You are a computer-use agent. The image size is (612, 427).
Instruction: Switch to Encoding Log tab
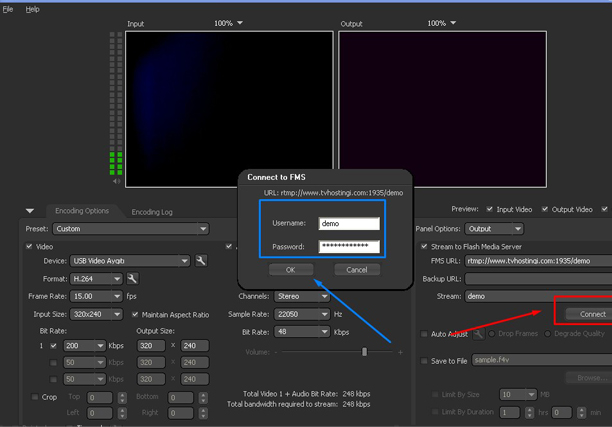tap(152, 212)
